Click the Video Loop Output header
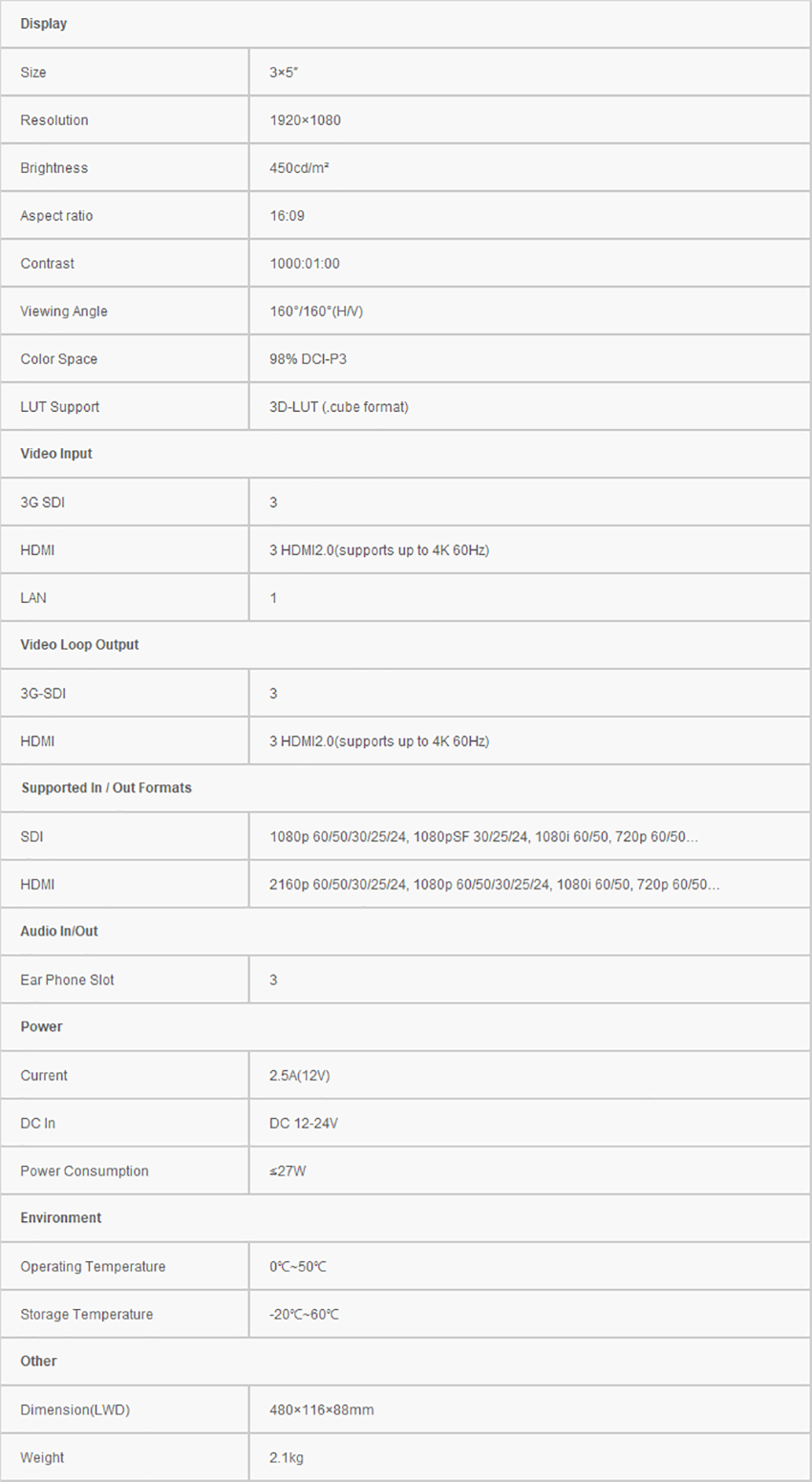 79,645
